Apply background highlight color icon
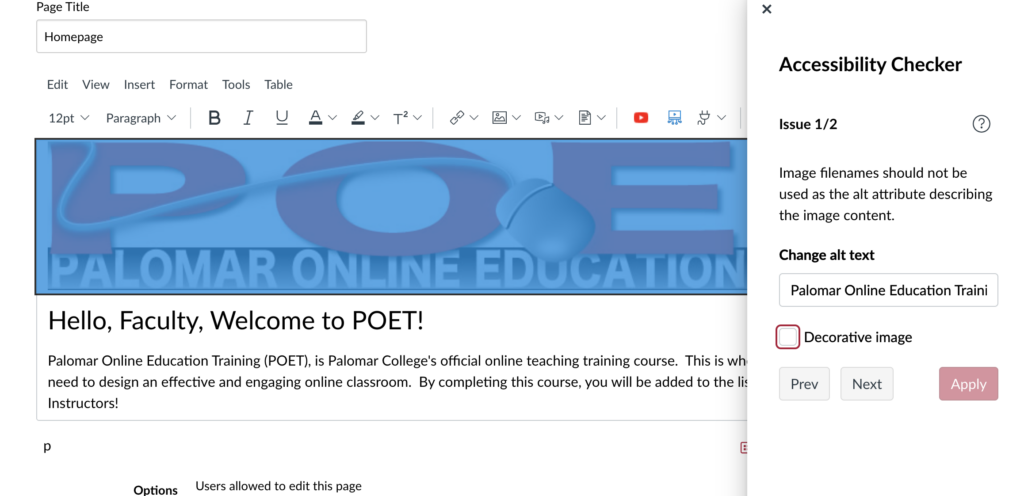1024x496 pixels. 358,118
